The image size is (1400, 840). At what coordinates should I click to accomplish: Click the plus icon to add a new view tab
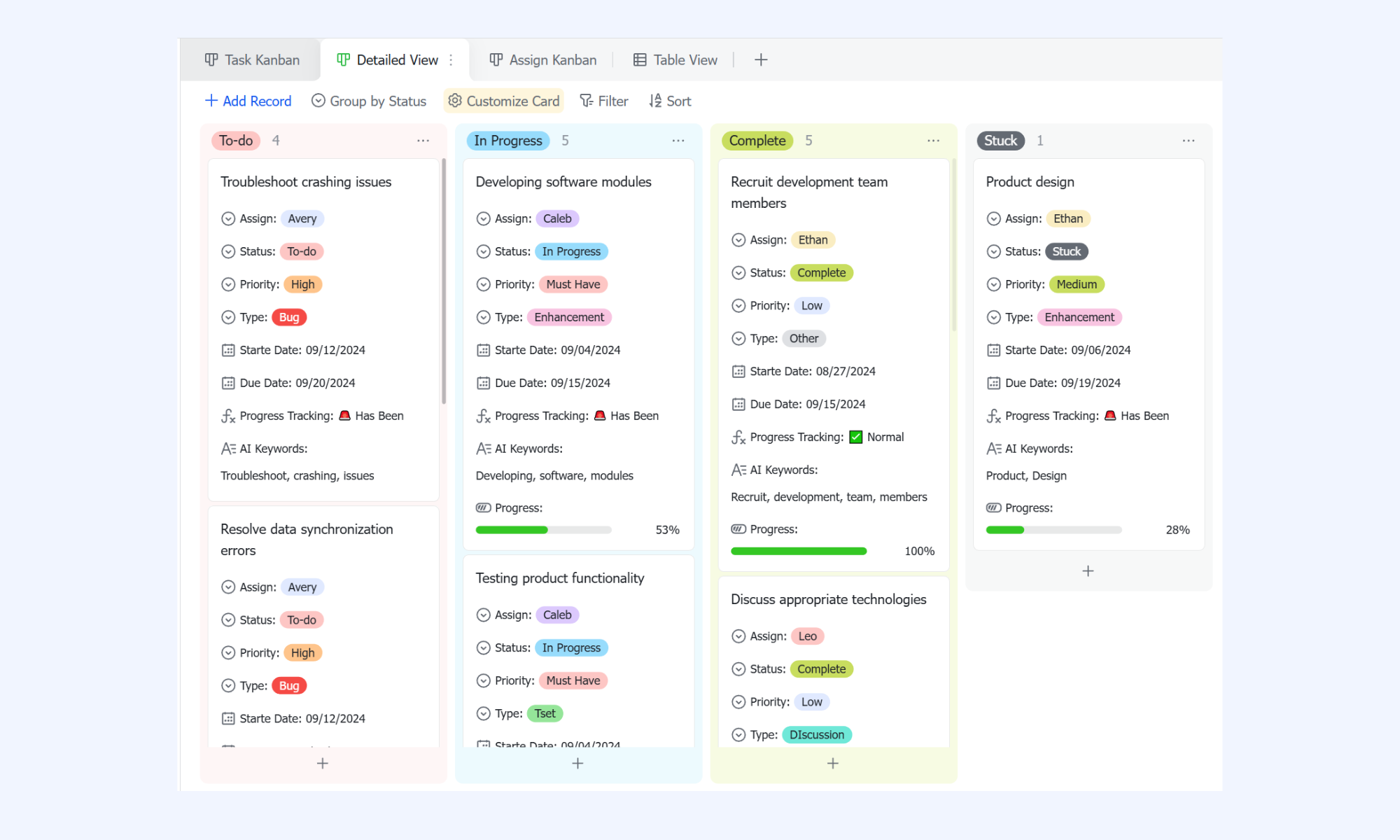761,60
